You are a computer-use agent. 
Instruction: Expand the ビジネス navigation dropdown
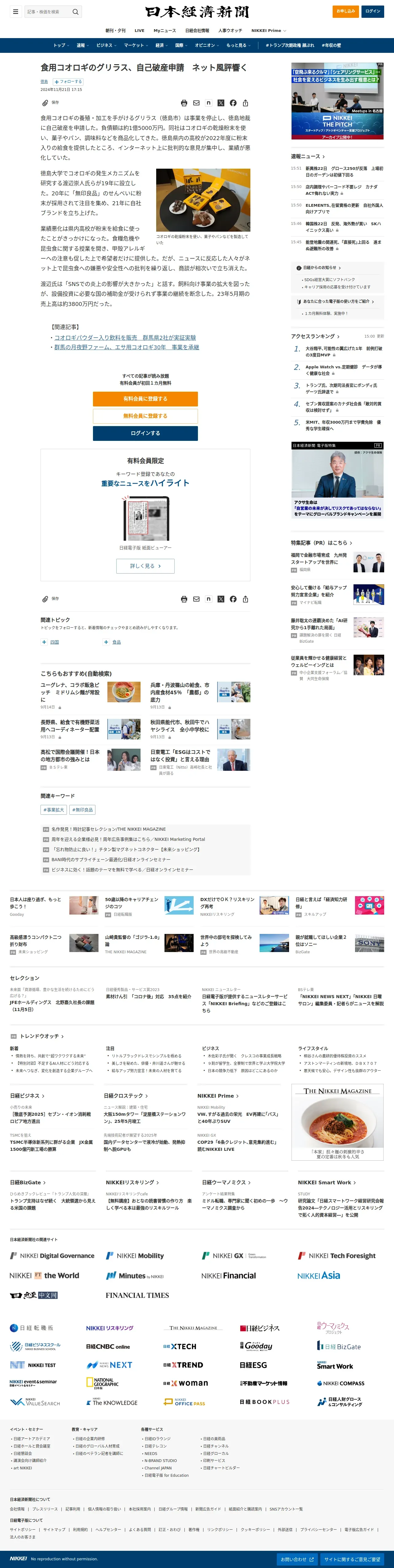click(106, 45)
